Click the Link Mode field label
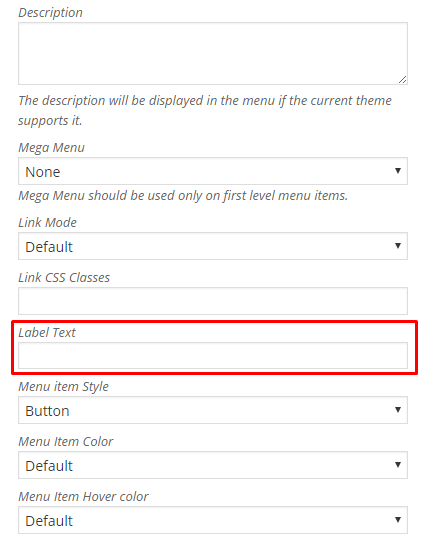The image size is (437, 543). click(47, 223)
